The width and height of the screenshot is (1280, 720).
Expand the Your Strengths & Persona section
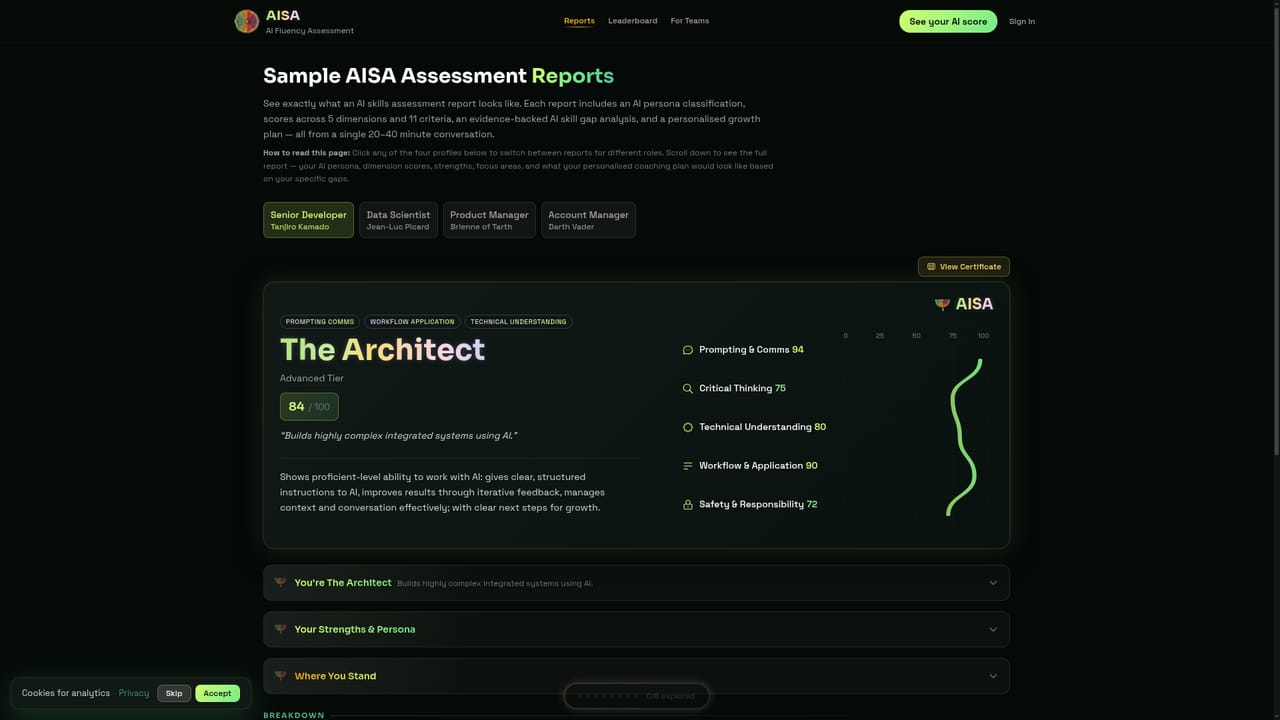(636, 630)
